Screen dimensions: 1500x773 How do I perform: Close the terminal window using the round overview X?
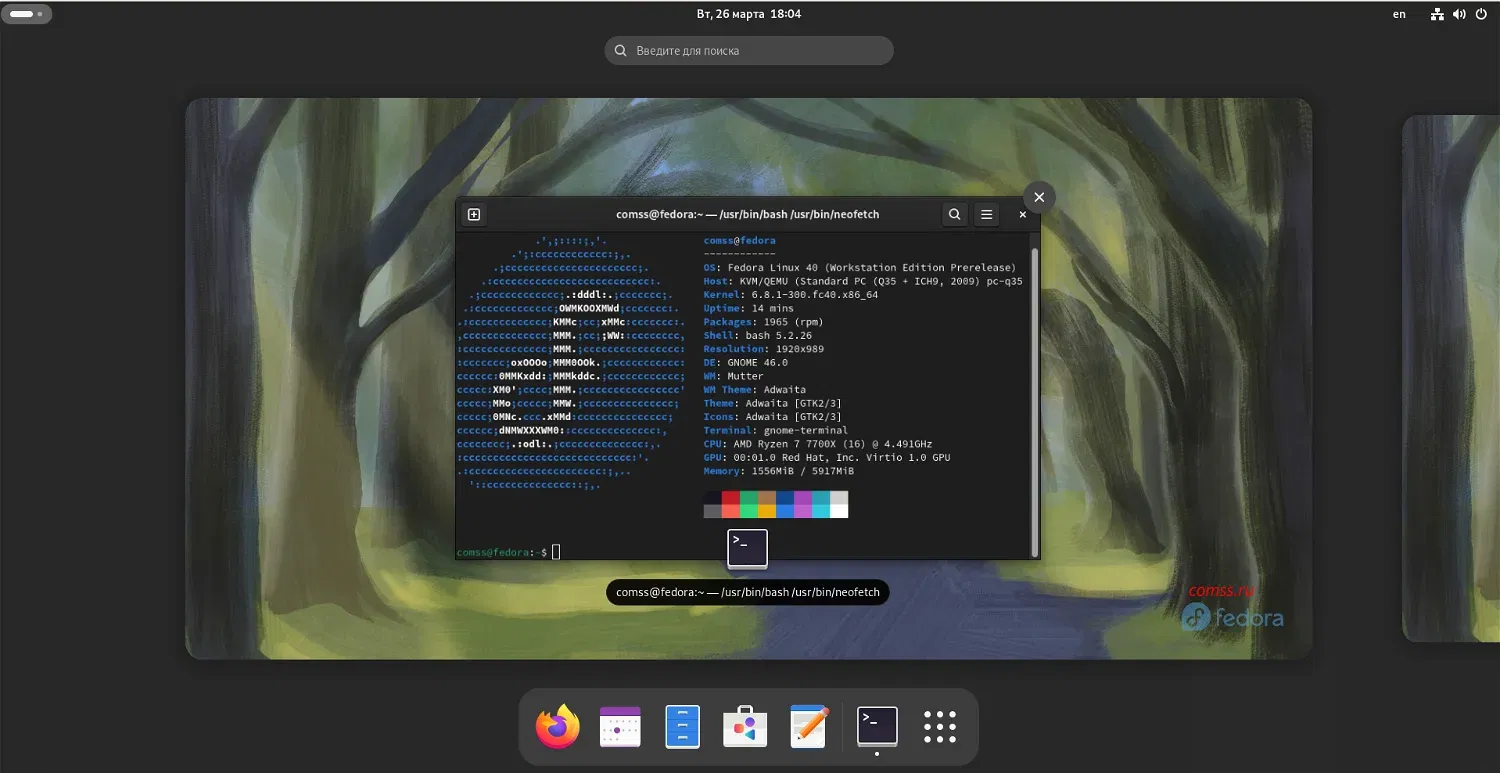1039,197
